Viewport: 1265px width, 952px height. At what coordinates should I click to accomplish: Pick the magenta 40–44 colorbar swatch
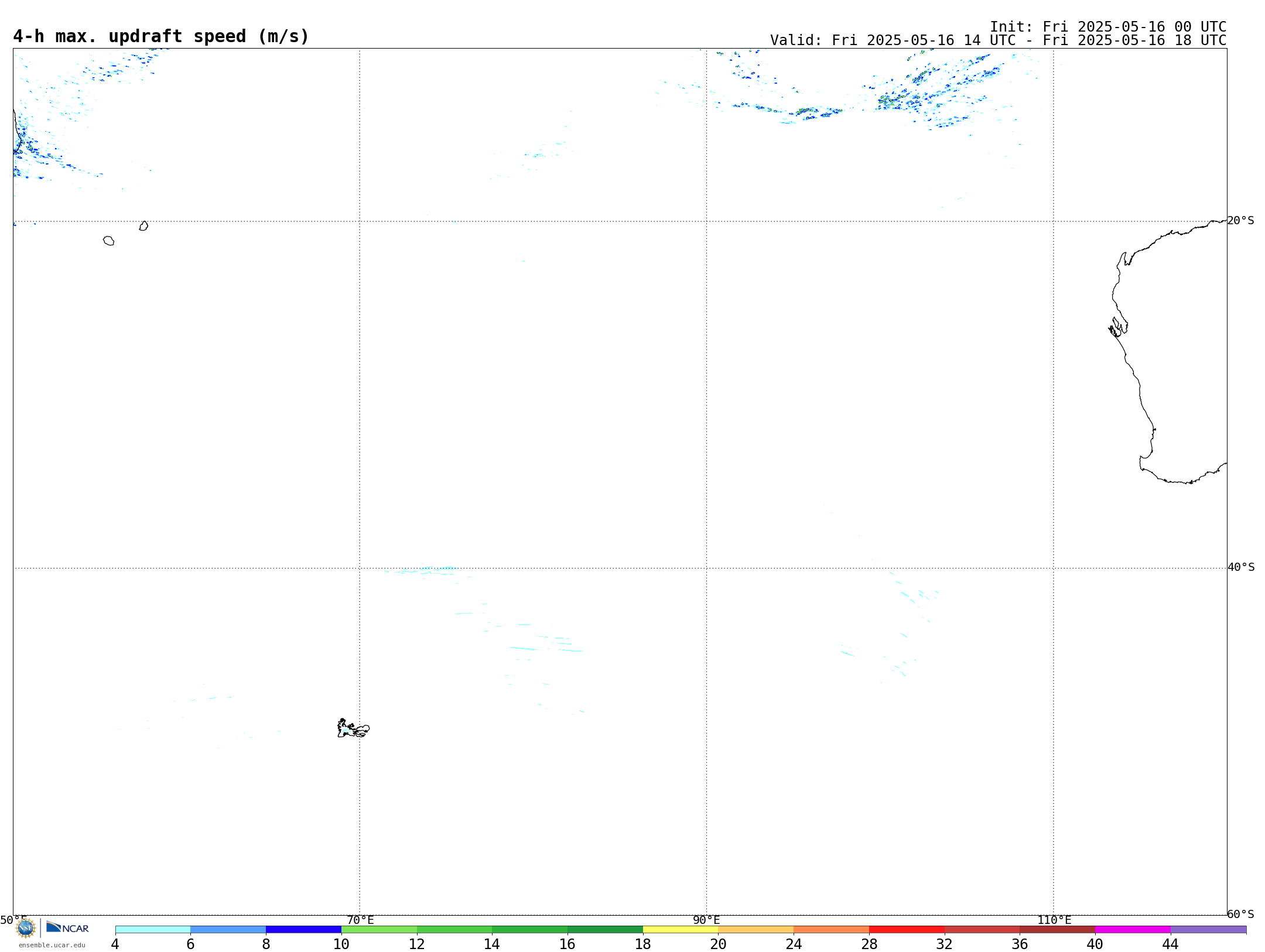click(x=1133, y=930)
